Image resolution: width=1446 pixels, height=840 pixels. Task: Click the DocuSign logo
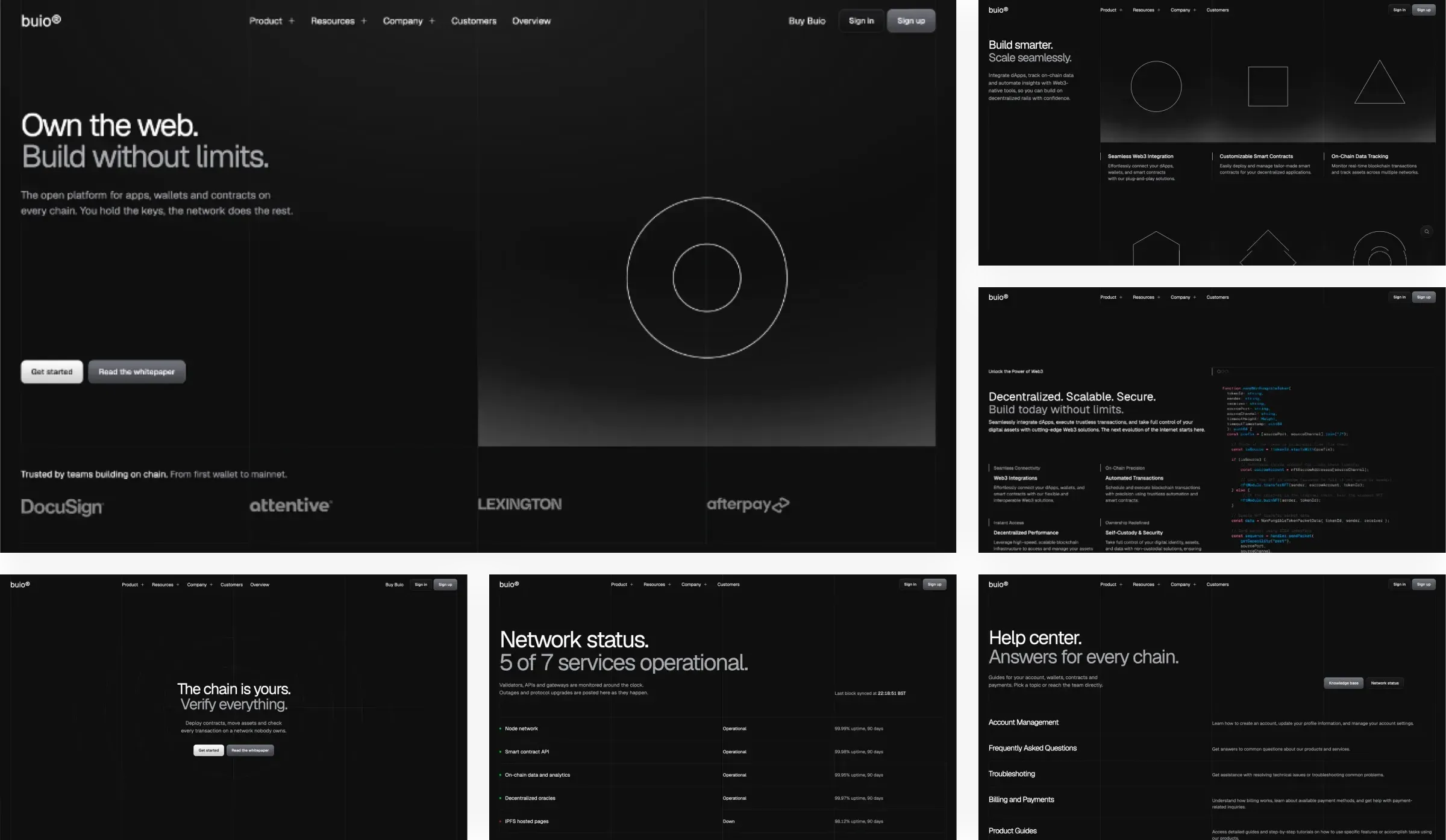62,506
